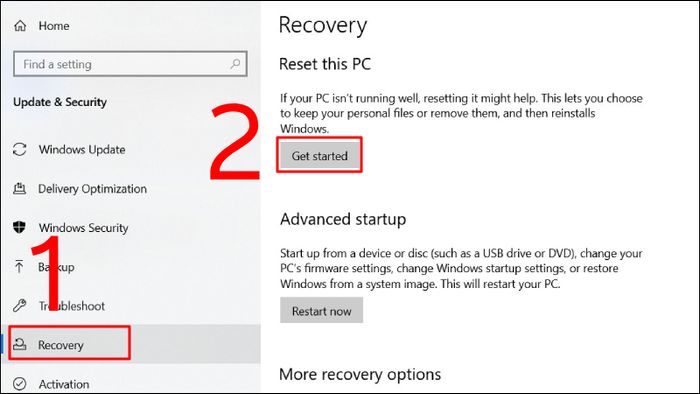
Task: Click the Troubleshoot wrench icon
Action: pos(19,306)
